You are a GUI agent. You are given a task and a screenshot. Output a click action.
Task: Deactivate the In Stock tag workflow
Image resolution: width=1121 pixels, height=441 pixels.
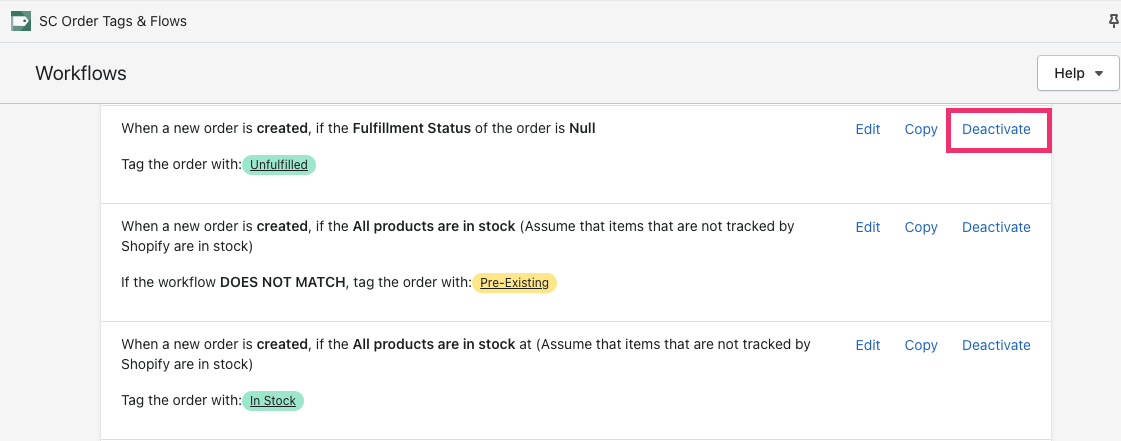(996, 345)
